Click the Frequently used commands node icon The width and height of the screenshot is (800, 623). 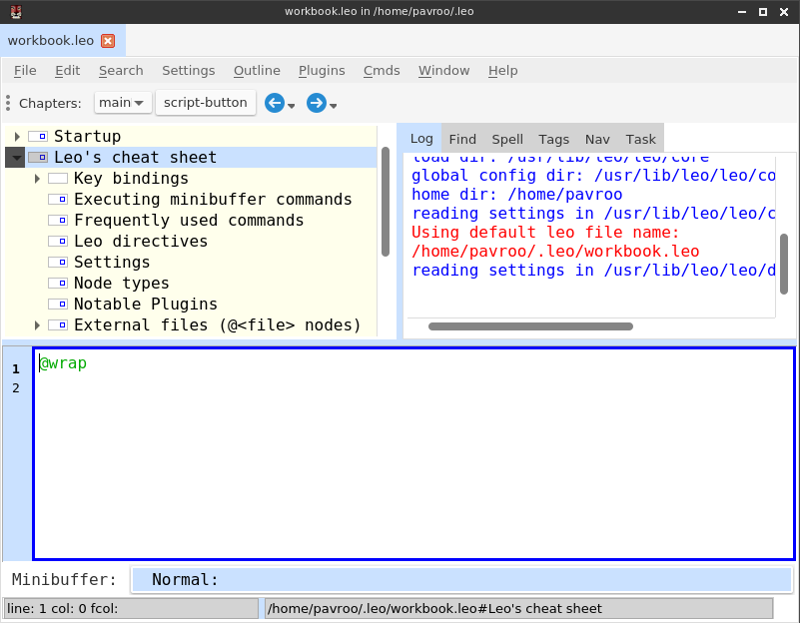click(58, 220)
